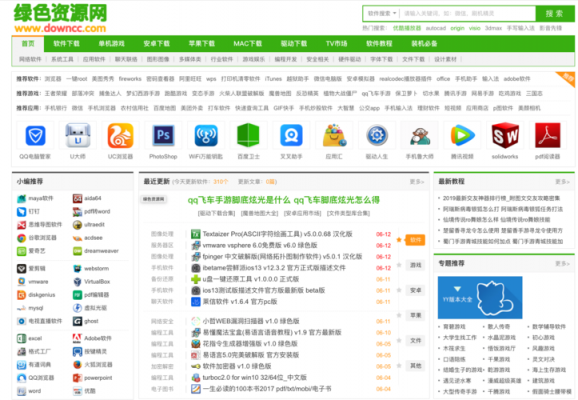Open the 应用汇 icon
This screenshot has width=578, height=400.
point(334,135)
